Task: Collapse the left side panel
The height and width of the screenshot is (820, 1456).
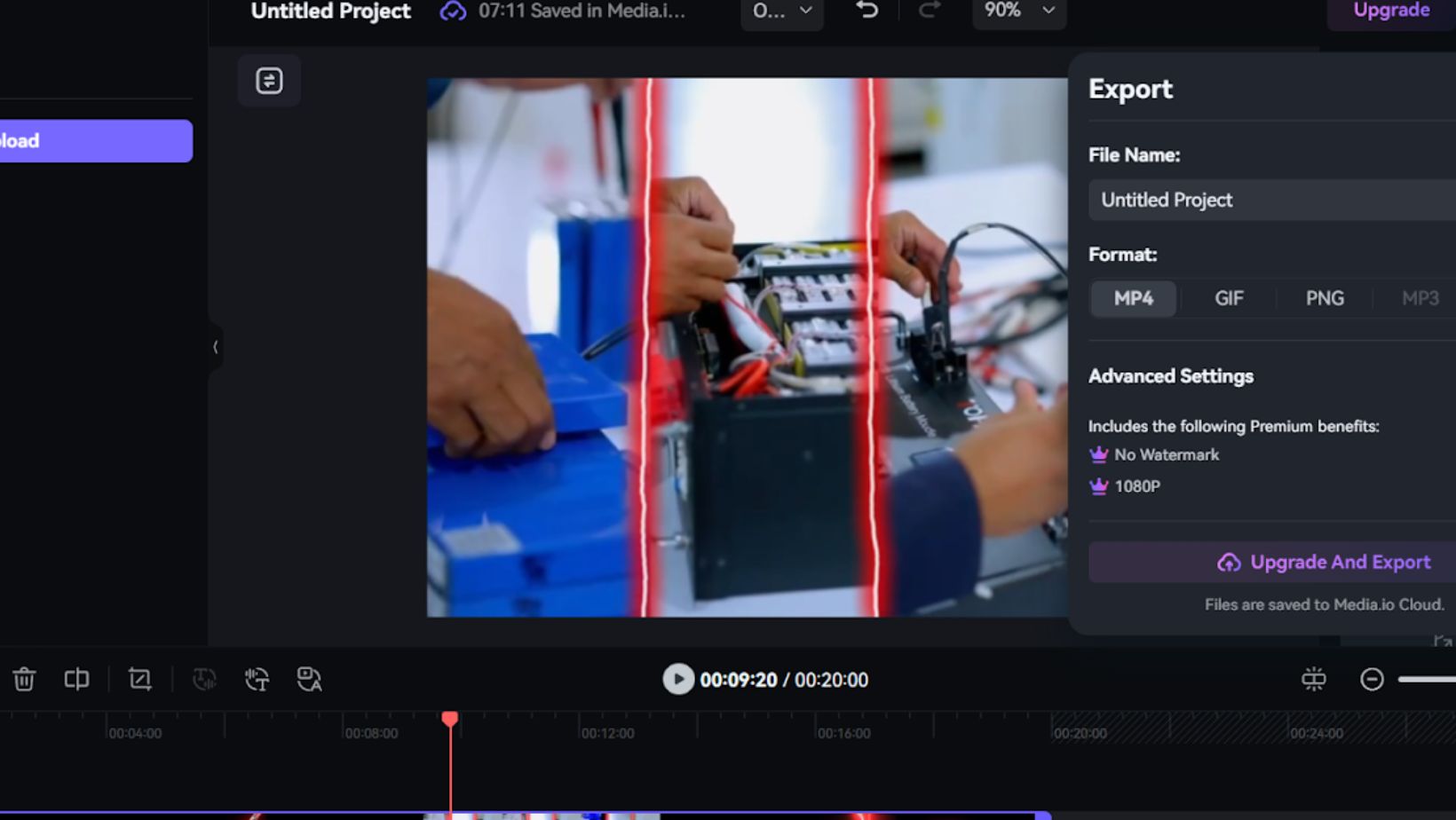Action: [x=215, y=347]
